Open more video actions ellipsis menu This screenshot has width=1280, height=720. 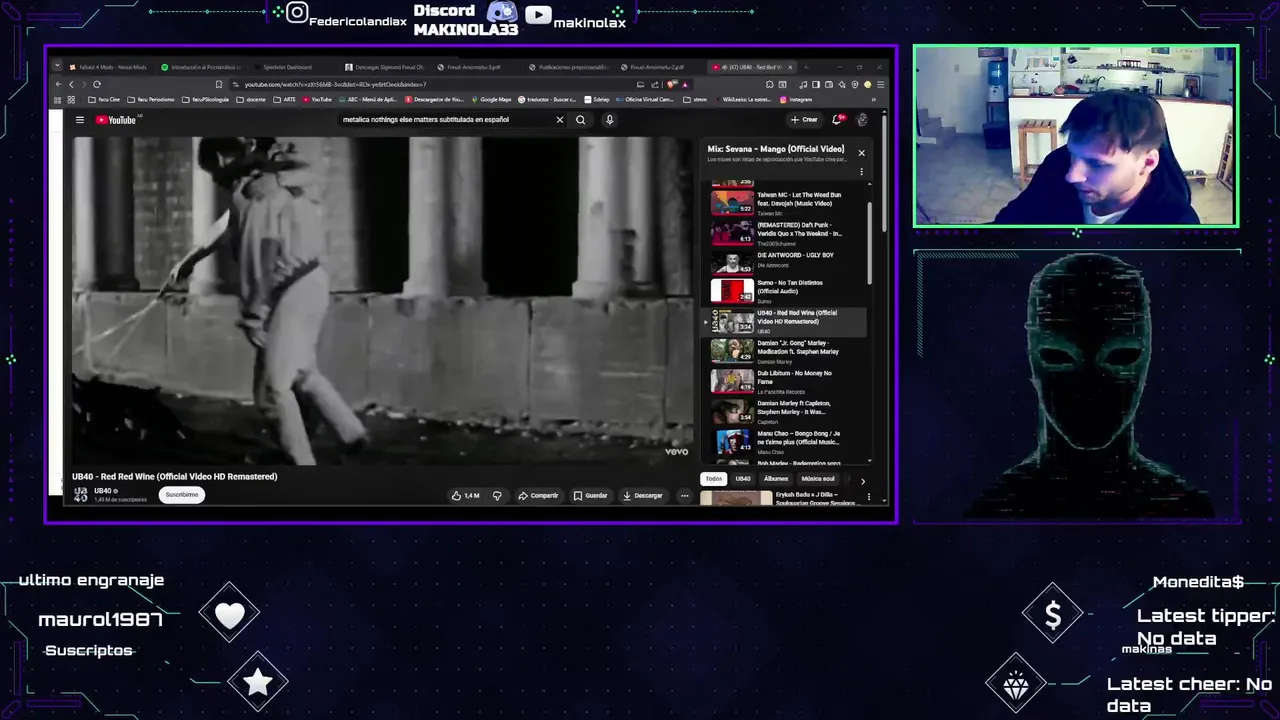click(x=685, y=495)
